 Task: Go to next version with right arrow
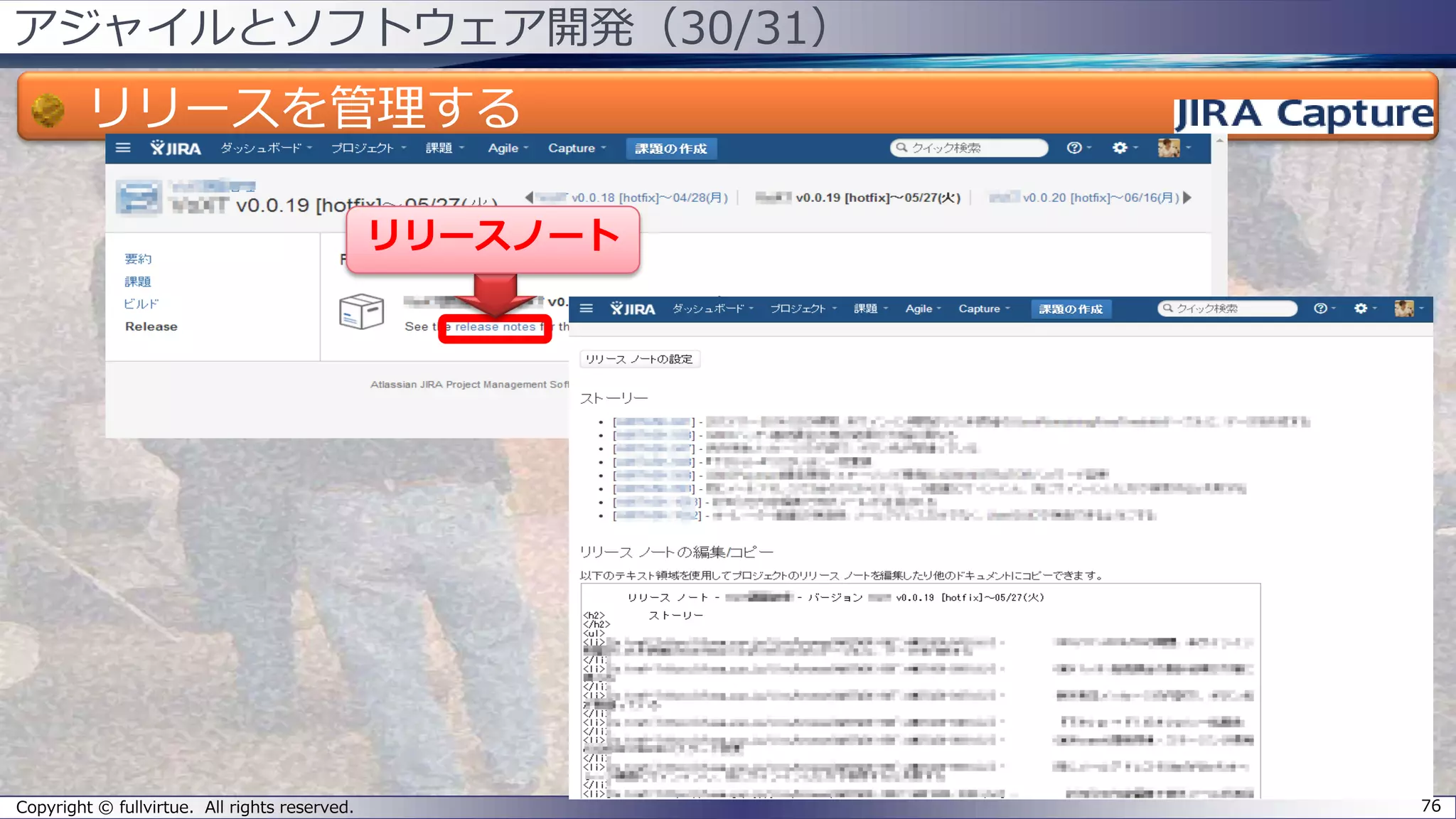1187,198
